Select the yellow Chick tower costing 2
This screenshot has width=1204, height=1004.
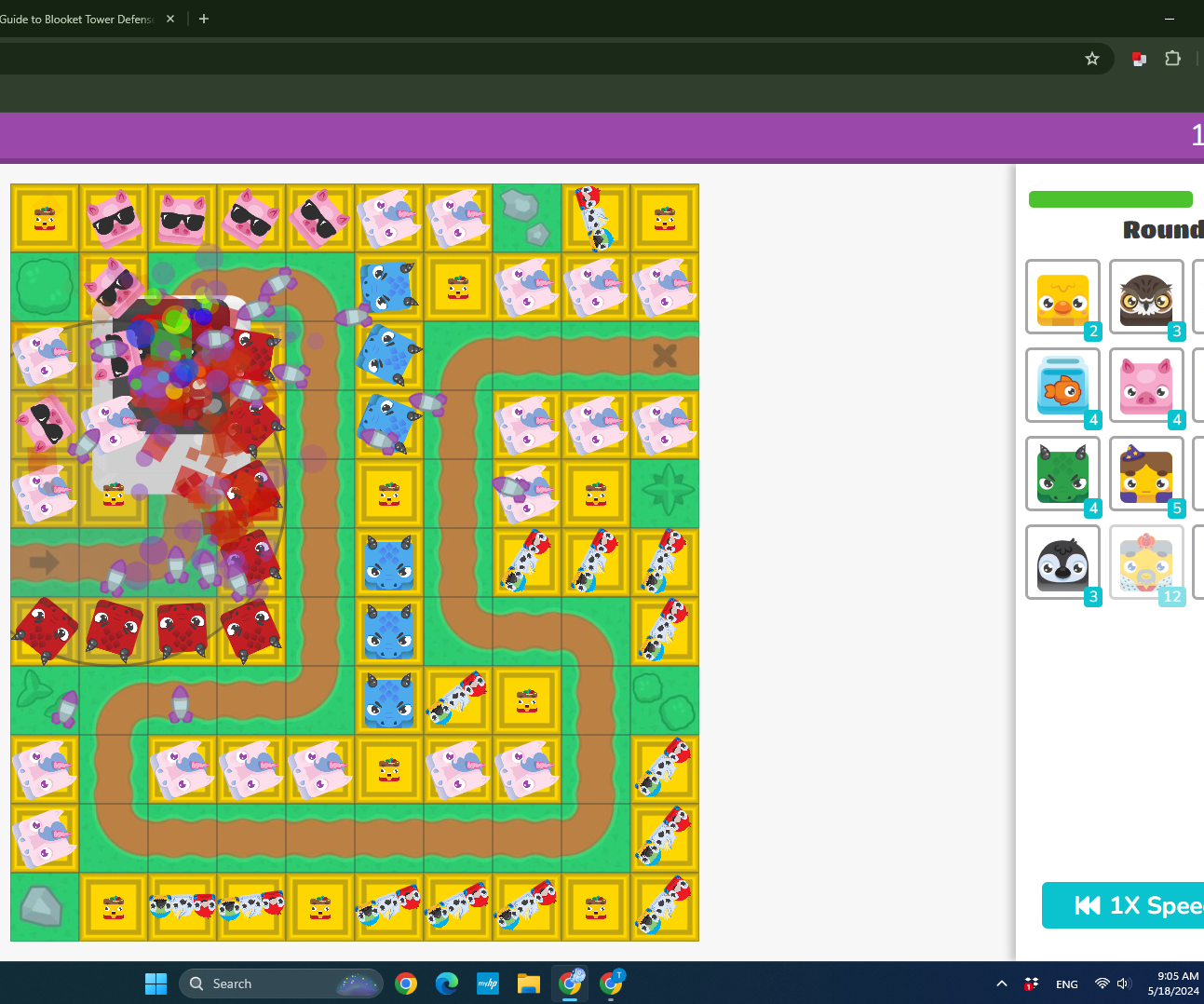coord(1062,296)
